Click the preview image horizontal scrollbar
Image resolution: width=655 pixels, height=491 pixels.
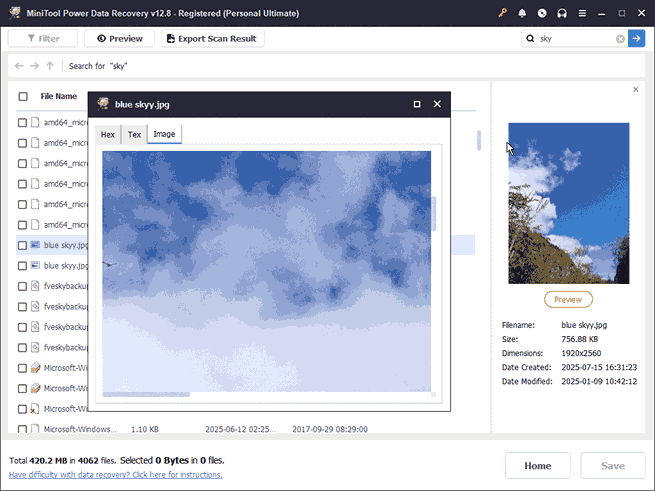coord(146,394)
